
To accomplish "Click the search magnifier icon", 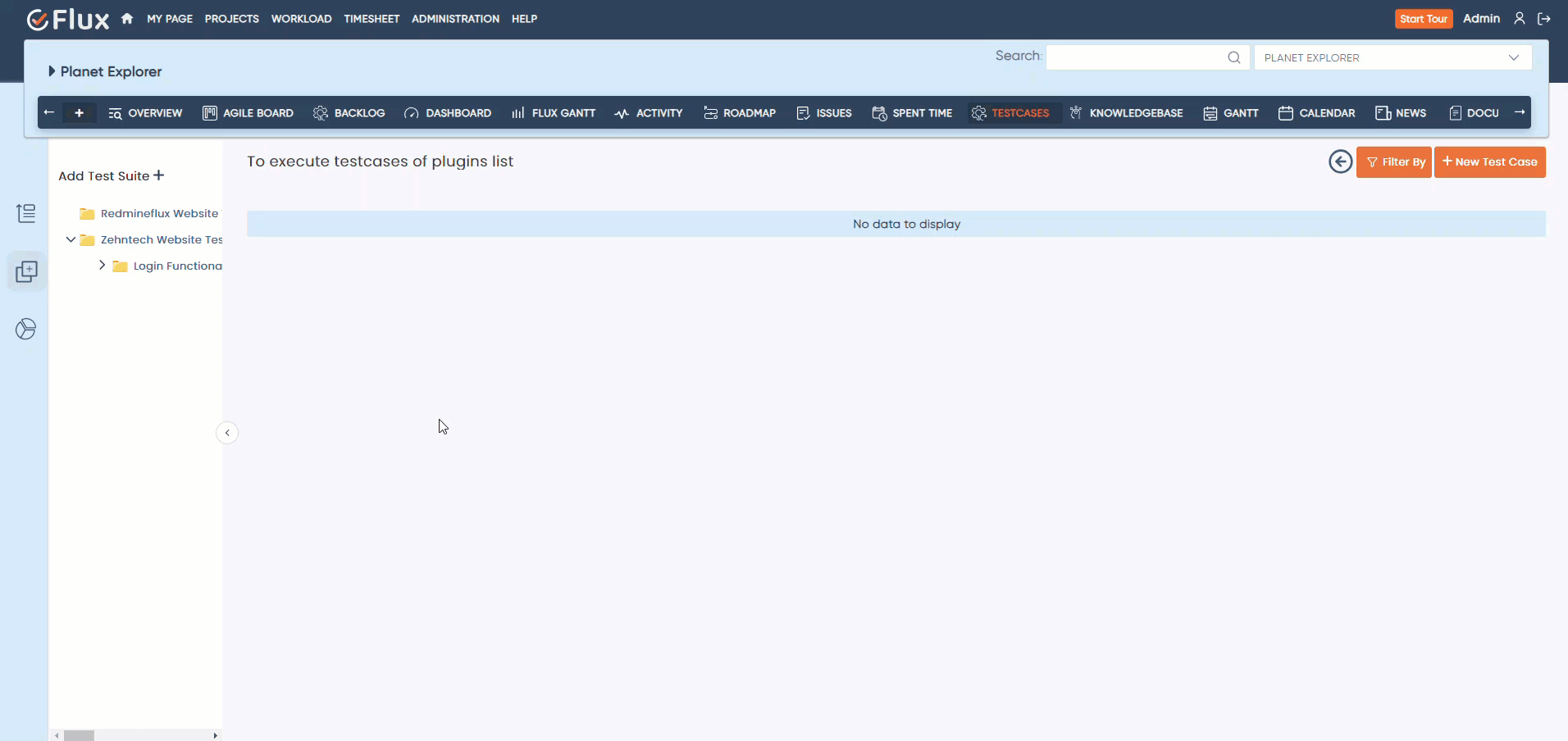I will [1233, 57].
